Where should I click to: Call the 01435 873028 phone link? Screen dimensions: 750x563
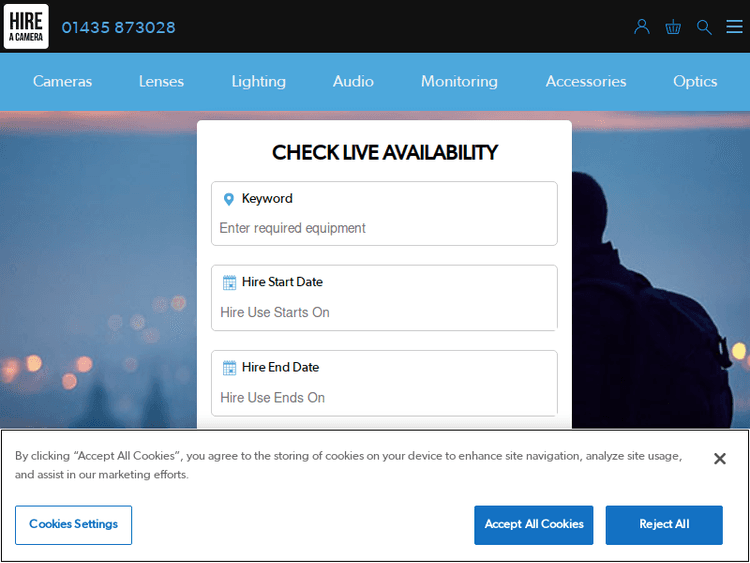(118, 27)
